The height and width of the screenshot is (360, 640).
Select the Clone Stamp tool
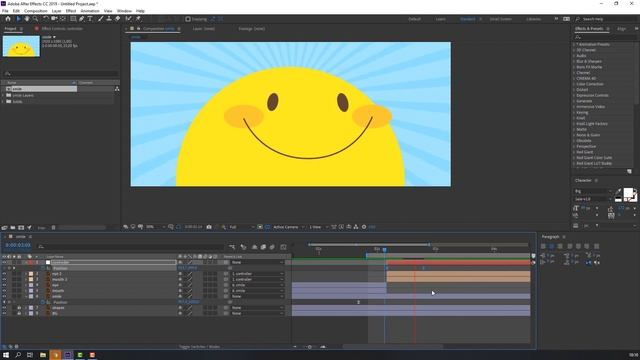pyautogui.click(x=109, y=19)
